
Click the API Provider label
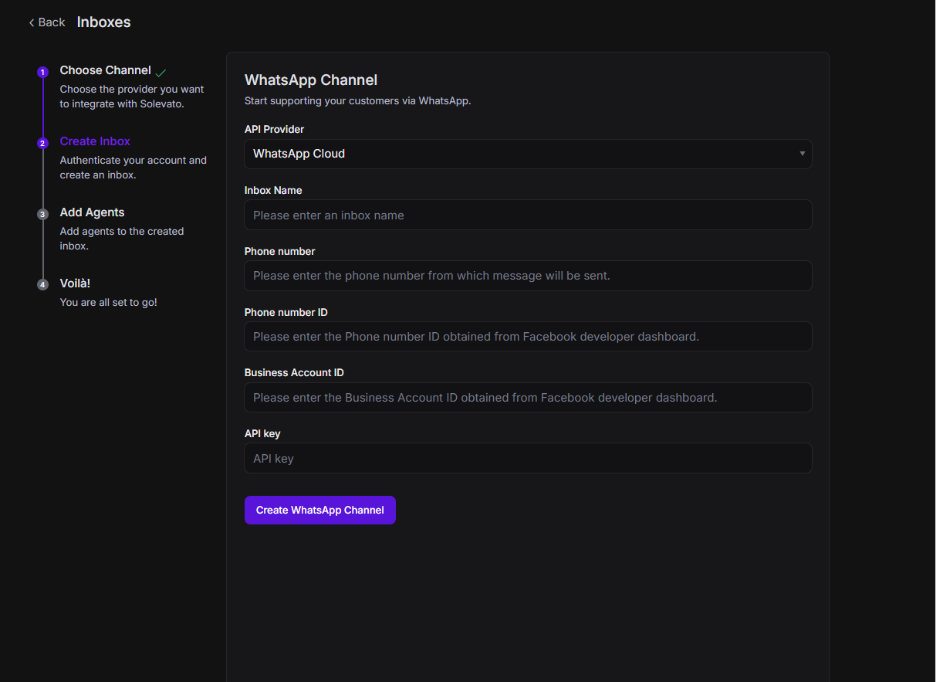click(274, 130)
